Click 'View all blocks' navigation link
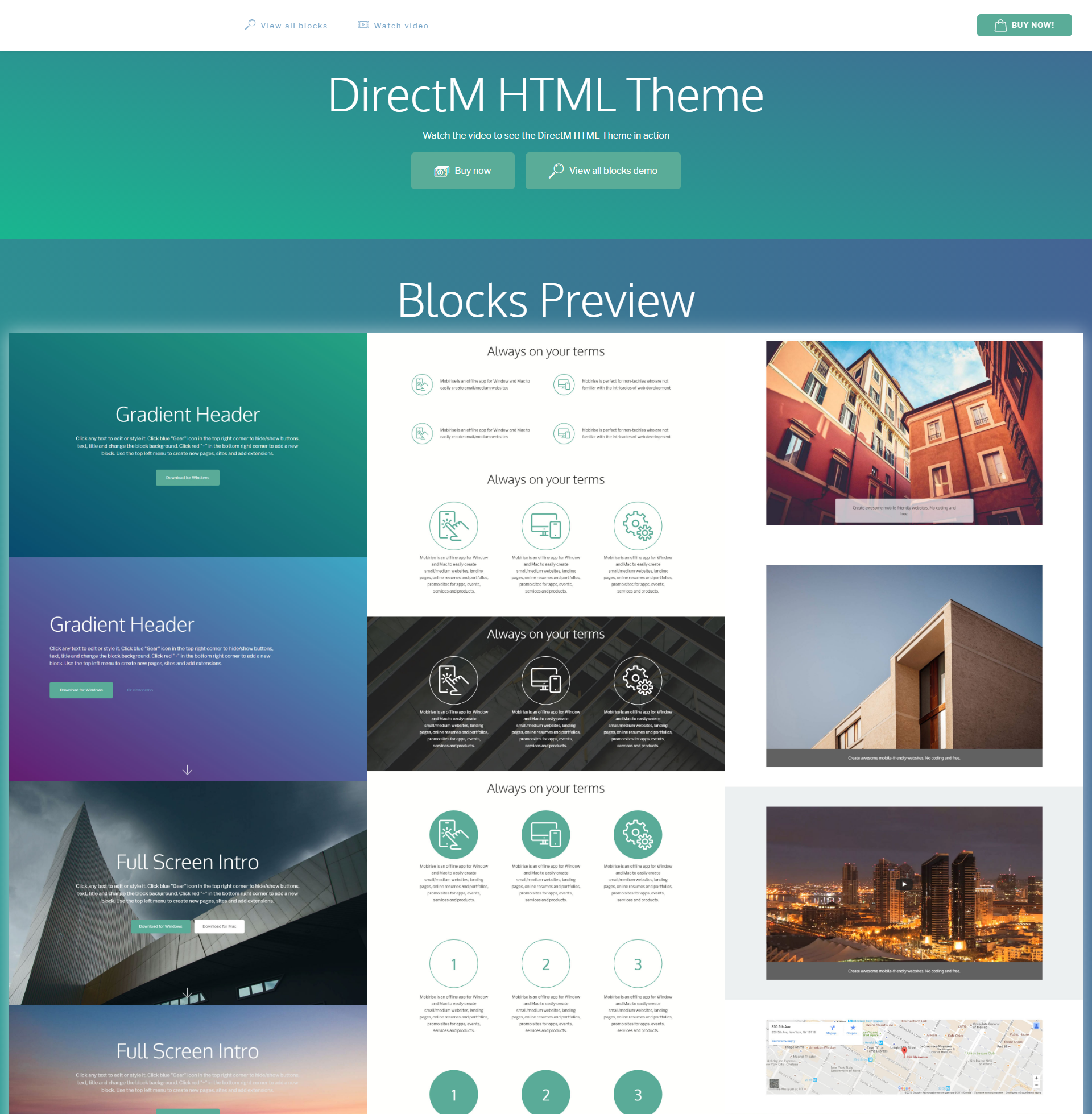 click(289, 24)
